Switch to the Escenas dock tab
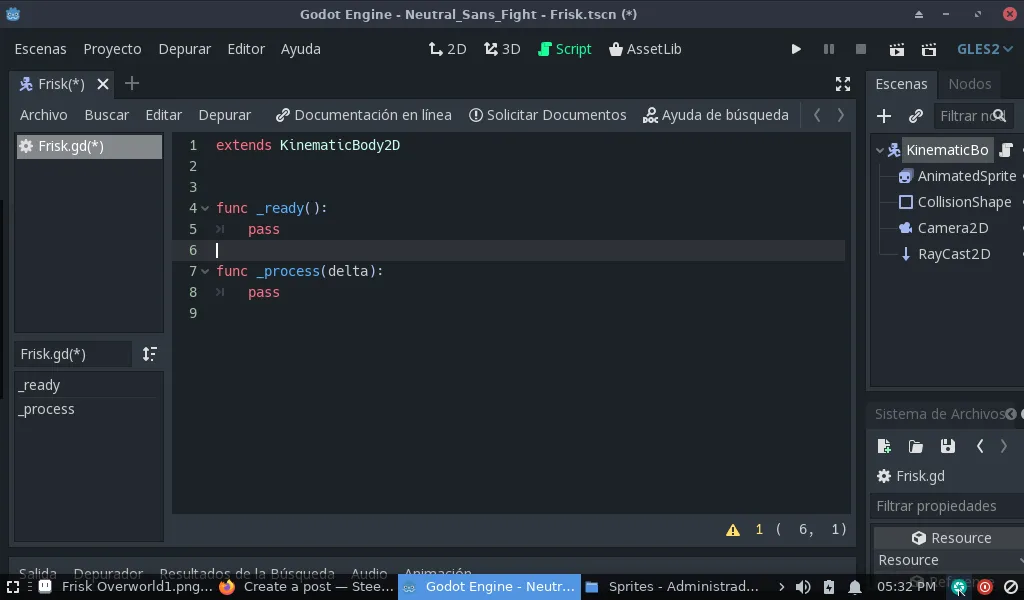 click(x=901, y=84)
